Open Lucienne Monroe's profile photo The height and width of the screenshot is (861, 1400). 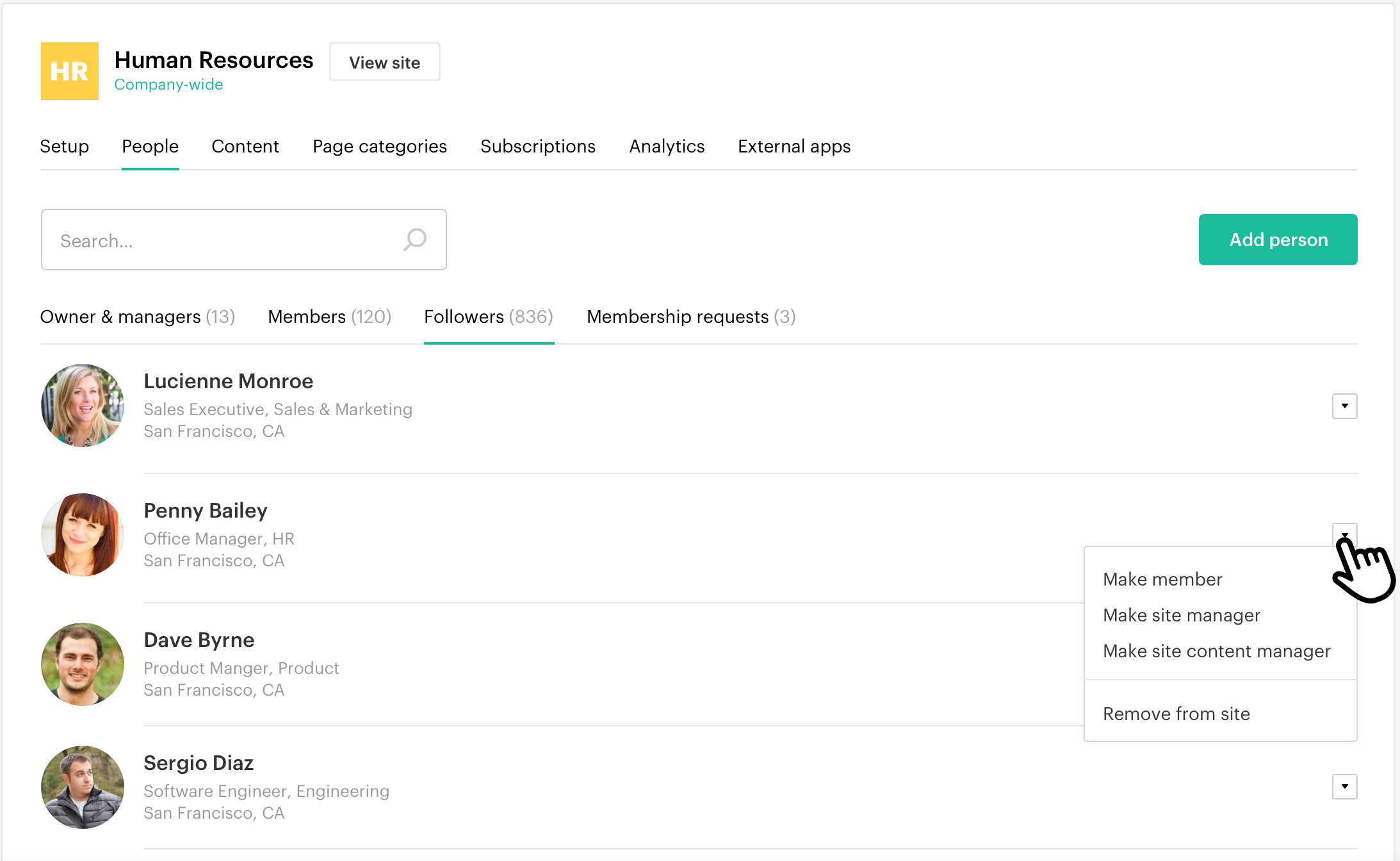click(x=83, y=406)
